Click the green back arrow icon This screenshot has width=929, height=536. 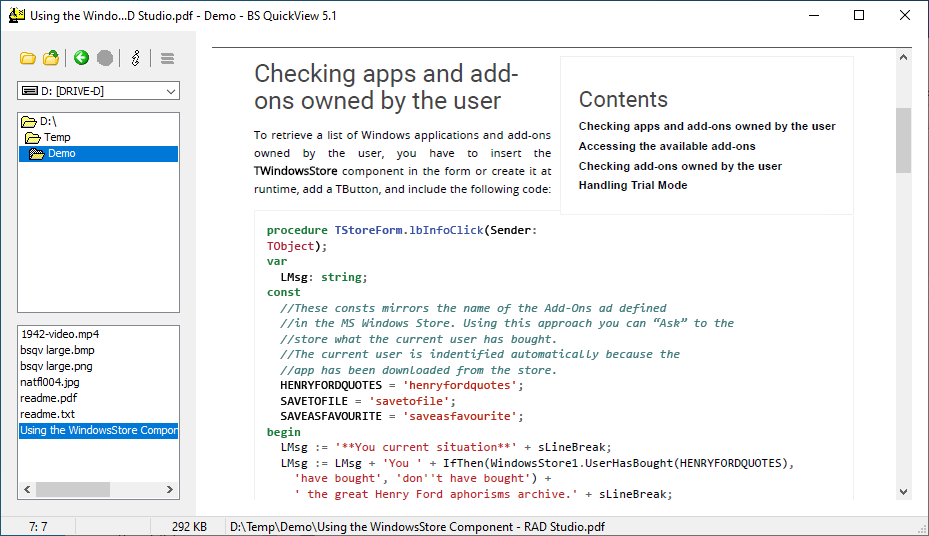(81, 57)
